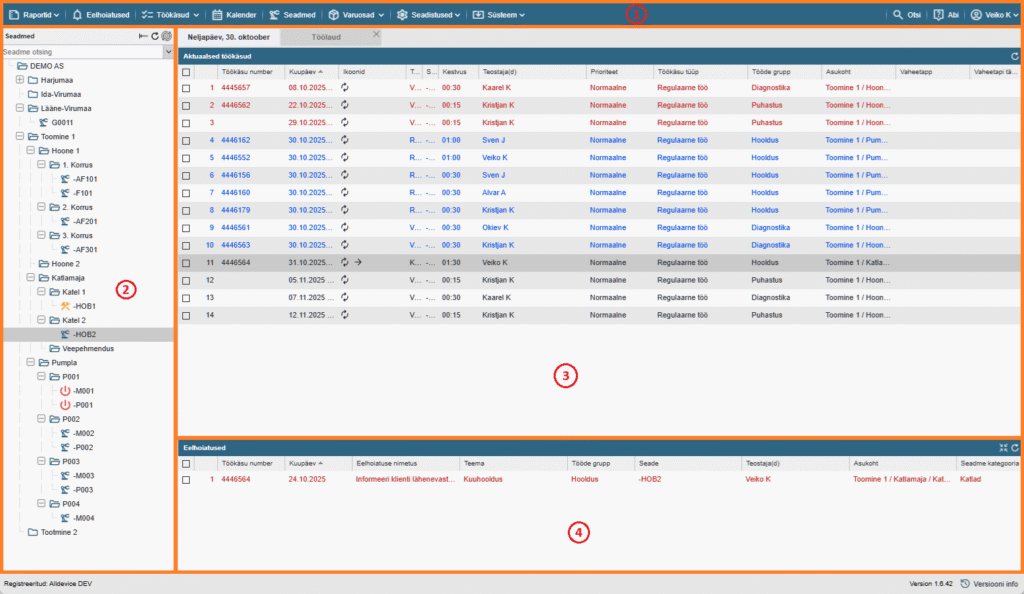This screenshot has width=1024, height=594.
Task: Open the Abi help icon
Action: click(938, 15)
